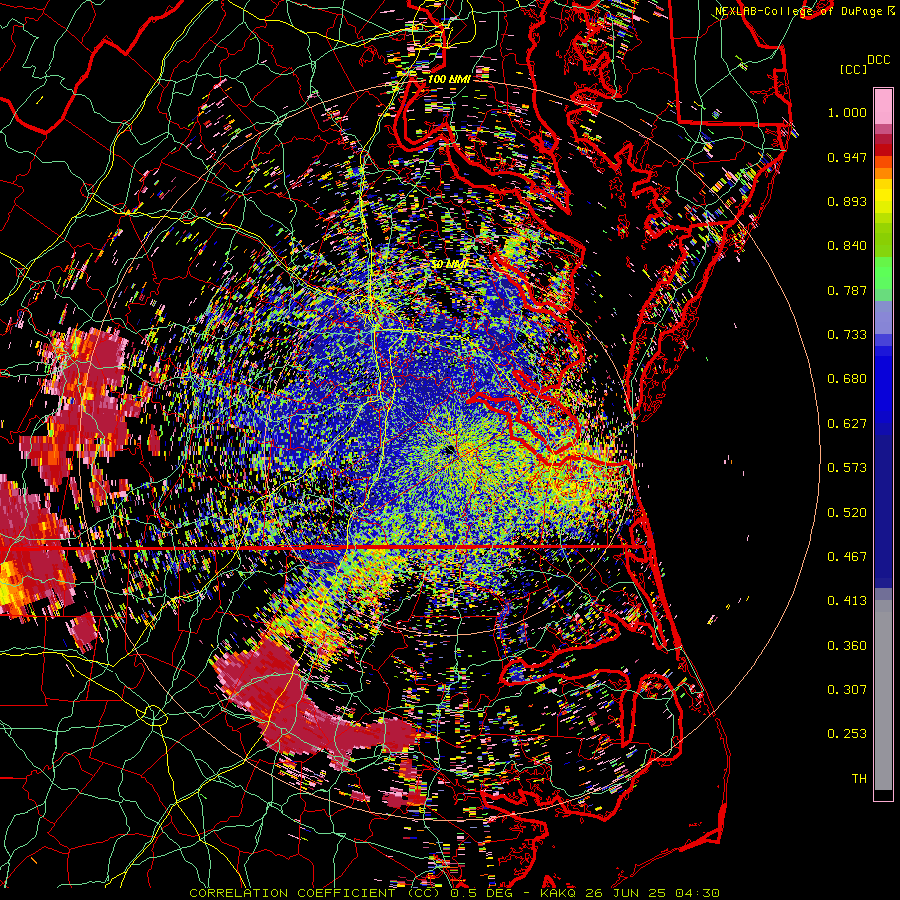Select the 0.893 legend value
Screen dimensions: 900x900
click(x=847, y=201)
